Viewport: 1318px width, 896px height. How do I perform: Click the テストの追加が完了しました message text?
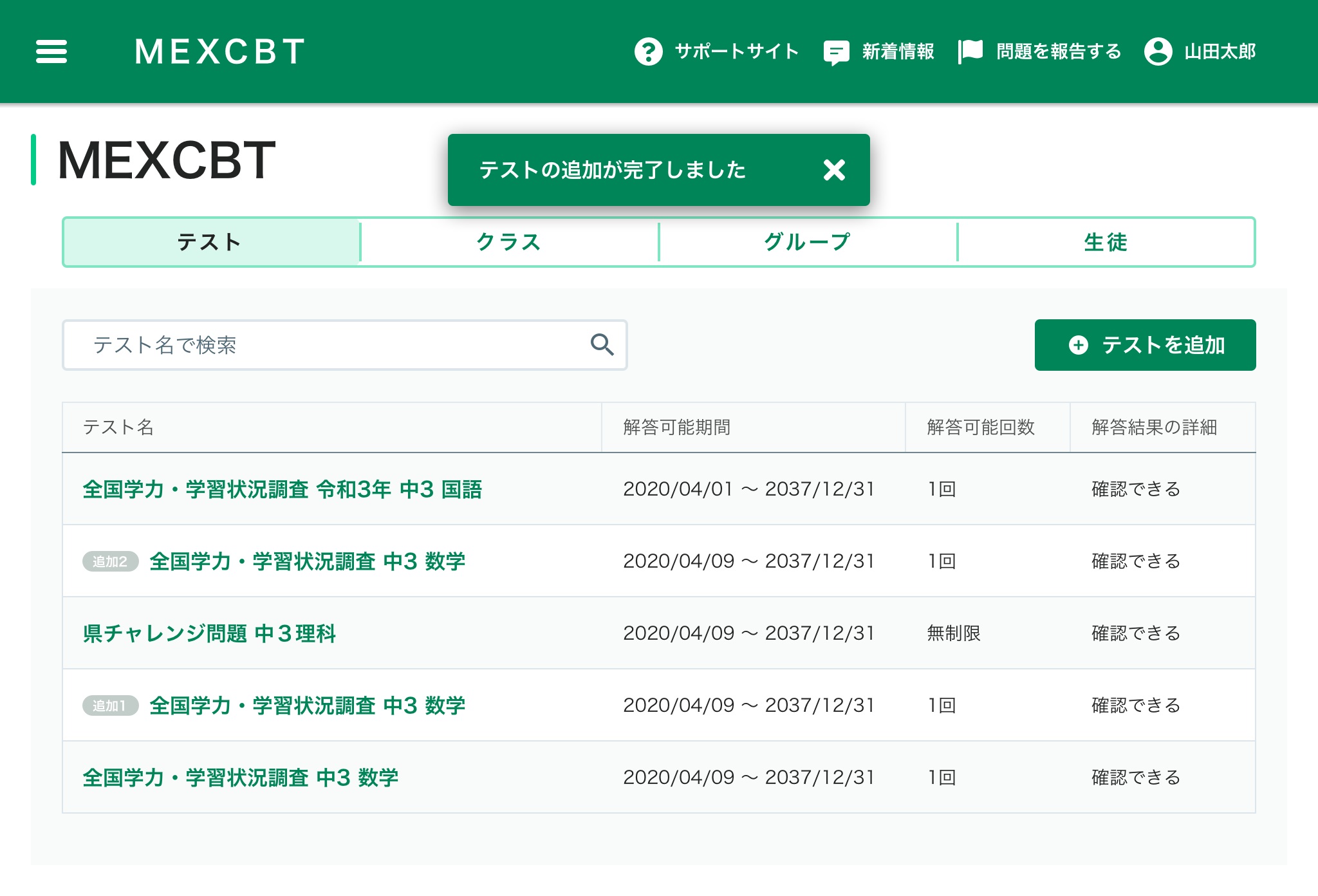(x=613, y=170)
